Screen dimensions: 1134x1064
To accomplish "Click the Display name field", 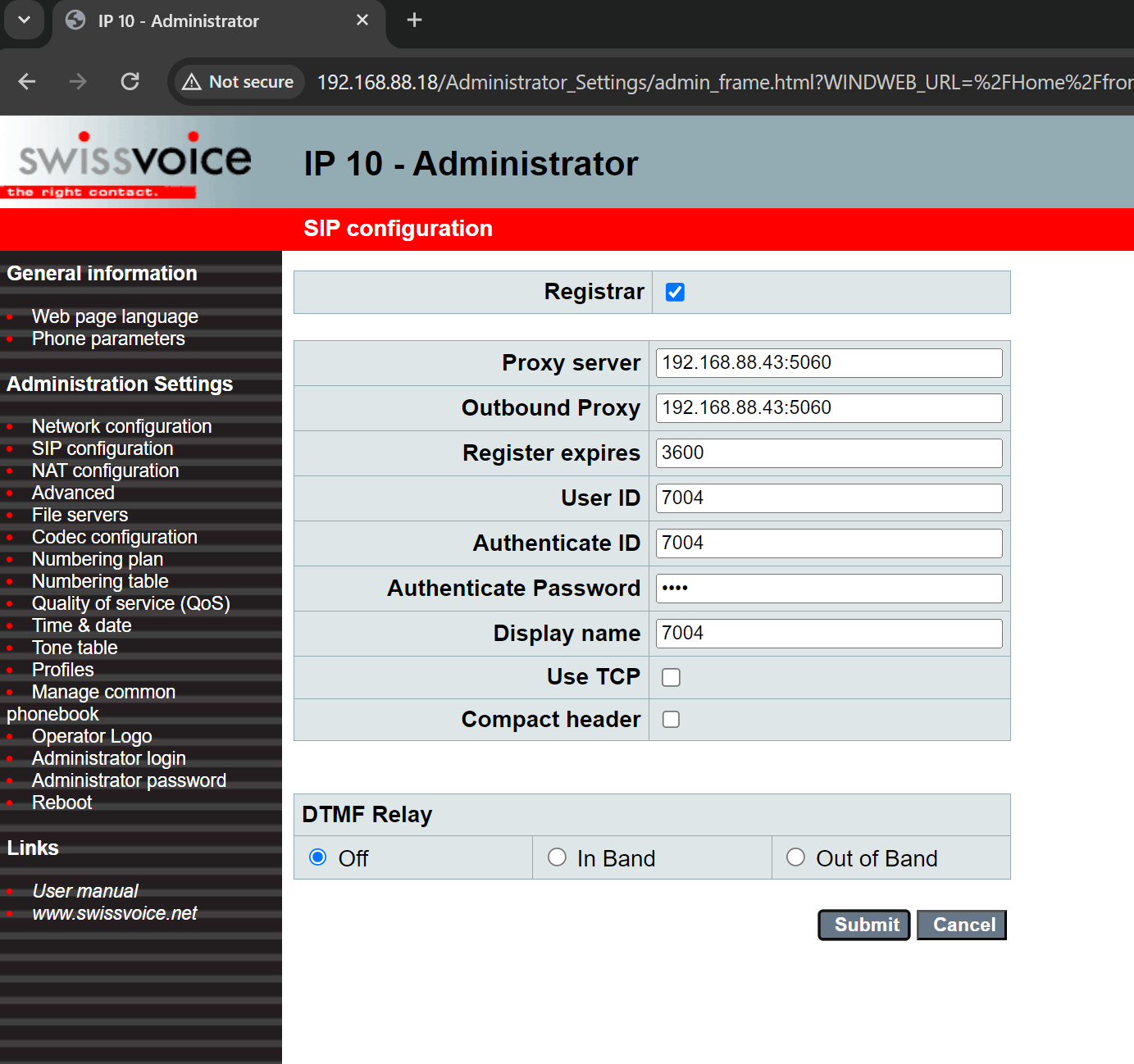I will click(829, 634).
